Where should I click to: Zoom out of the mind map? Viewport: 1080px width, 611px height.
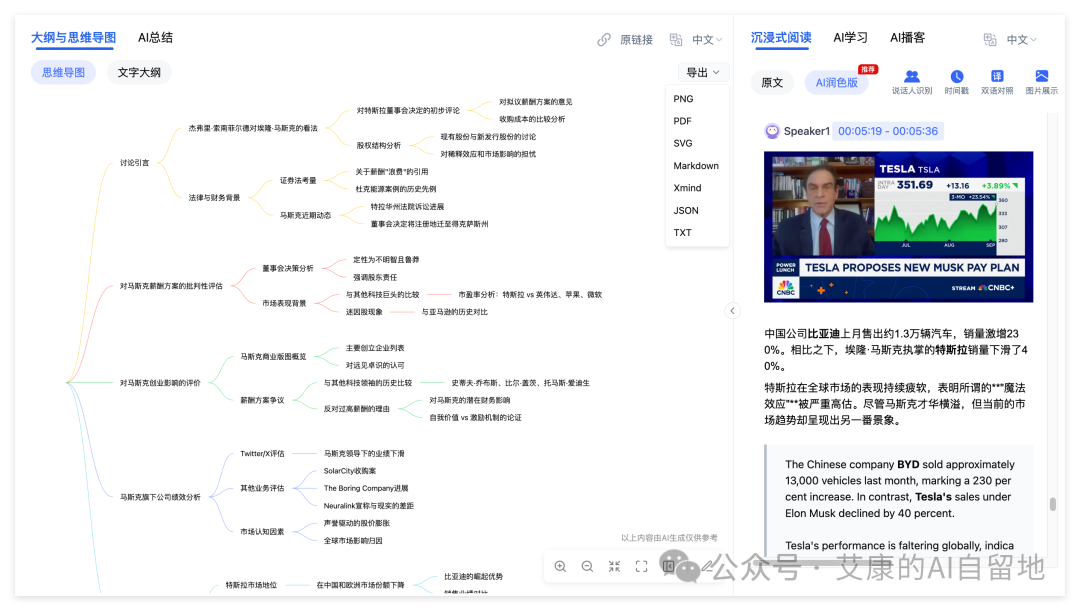588,566
